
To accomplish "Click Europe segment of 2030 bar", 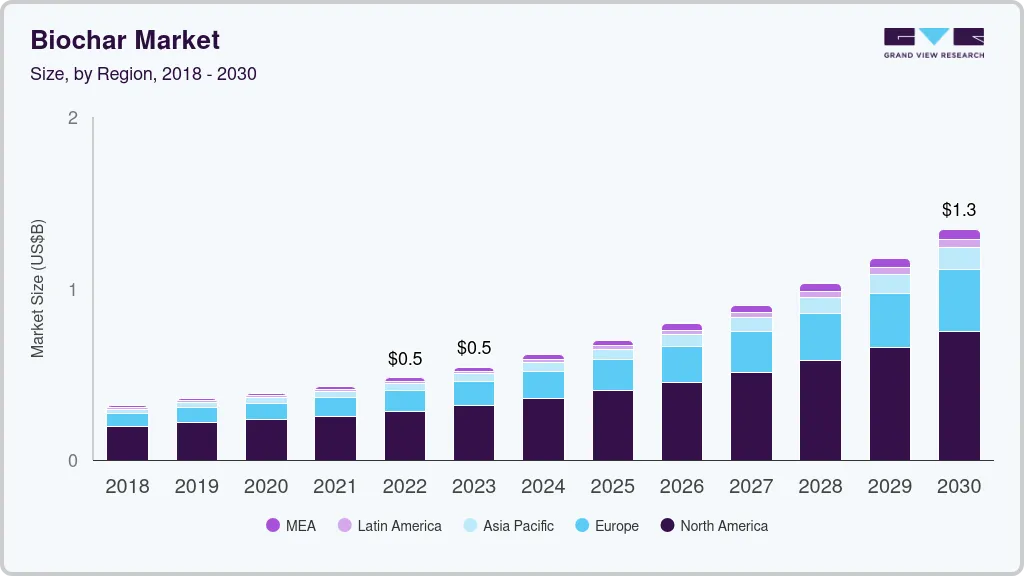I will pyautogui.click(x=959, y=300).
